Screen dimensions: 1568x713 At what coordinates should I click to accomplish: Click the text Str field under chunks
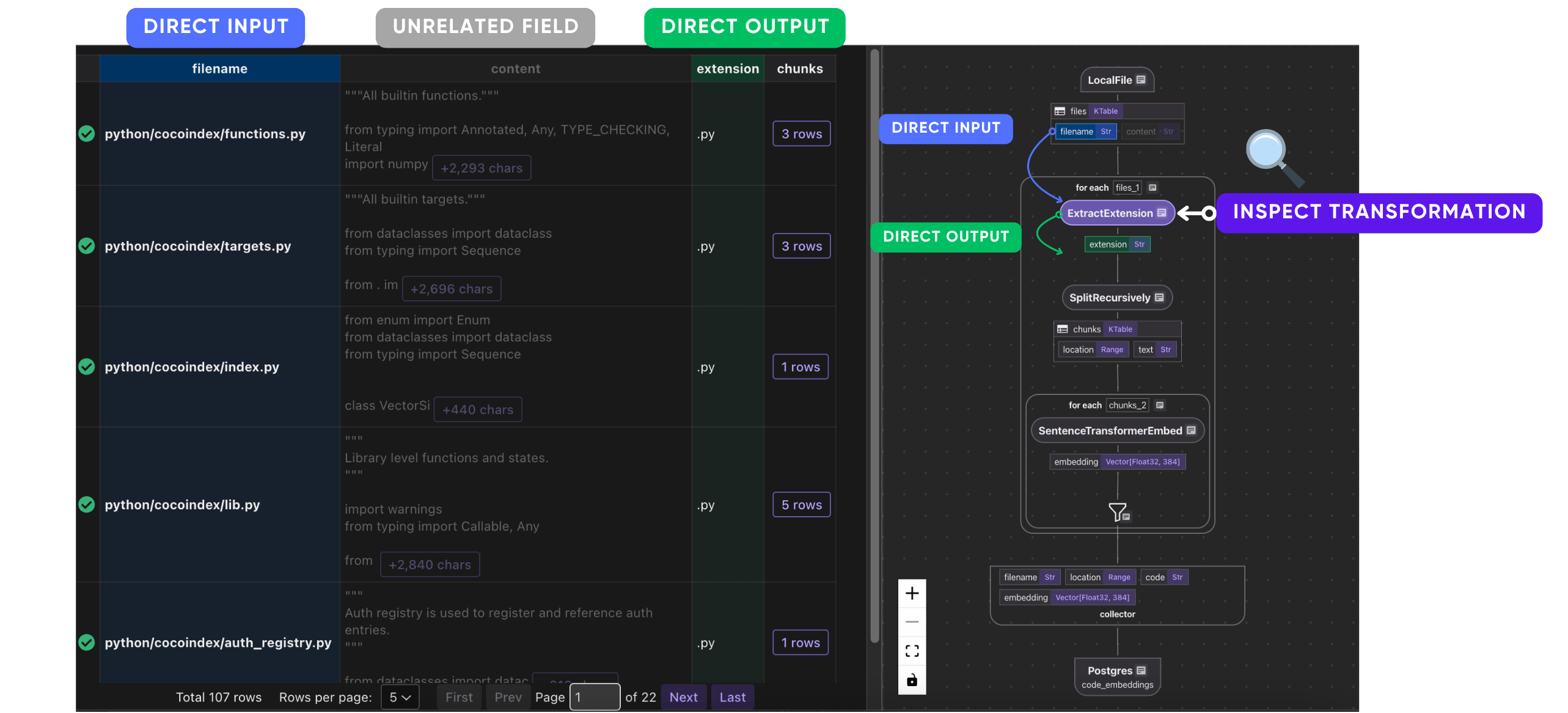coord(1155,350)
